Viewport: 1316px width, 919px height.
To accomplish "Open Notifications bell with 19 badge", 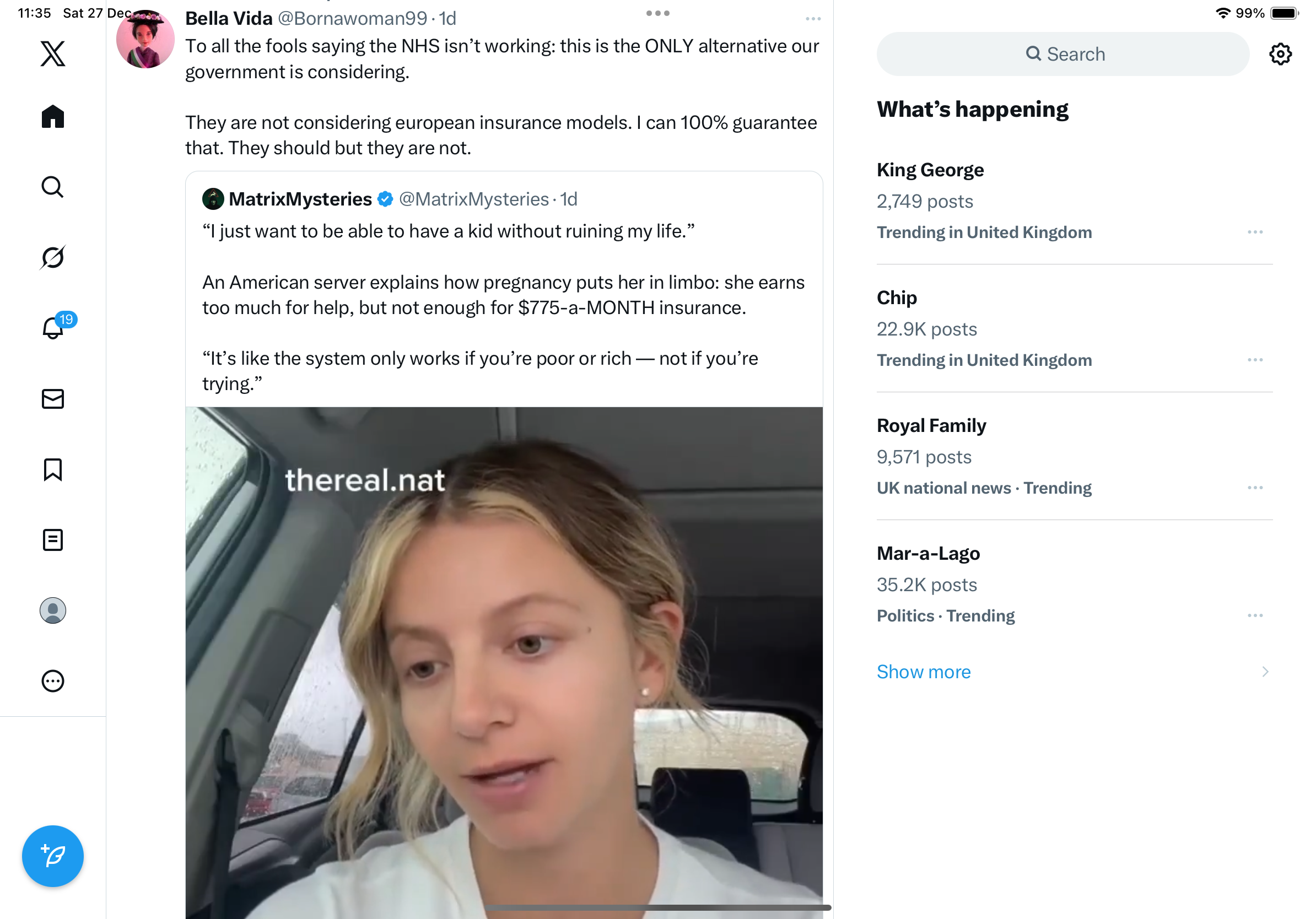I will tap(53, 328).
